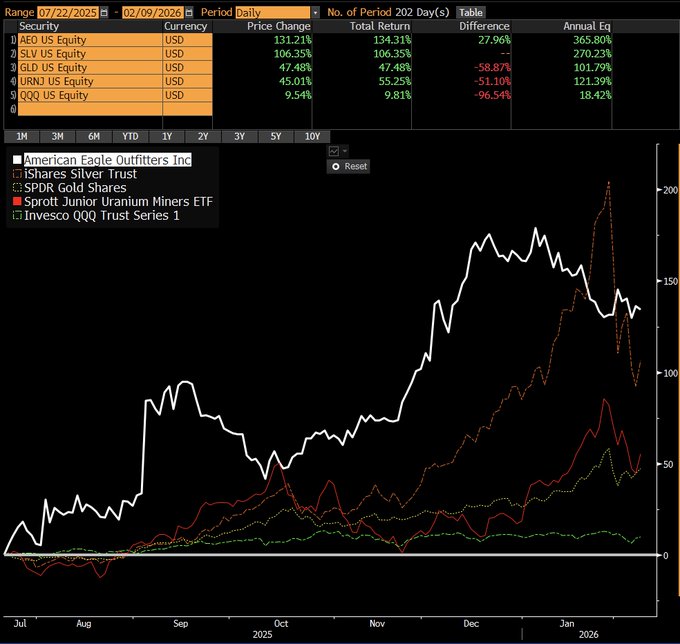Click the SPDR Gold Shares legend marker
The image size is (680, 644).
[17, 188]
